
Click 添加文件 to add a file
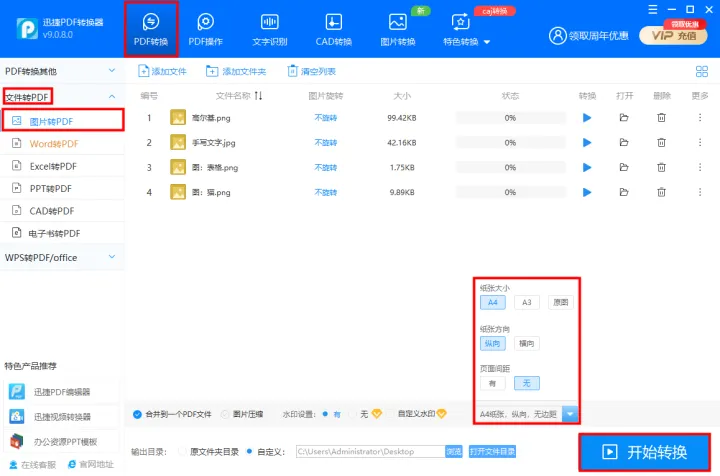pyautogui.click(x=162, y=71)
